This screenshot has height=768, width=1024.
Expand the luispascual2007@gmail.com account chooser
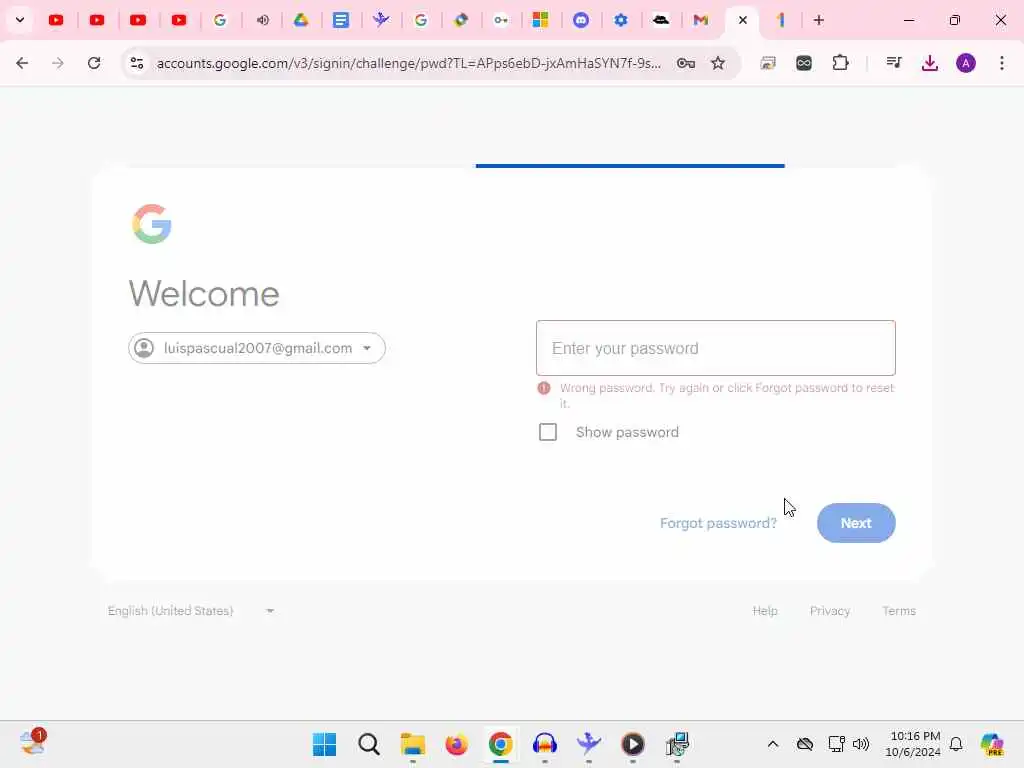[257, 348]
